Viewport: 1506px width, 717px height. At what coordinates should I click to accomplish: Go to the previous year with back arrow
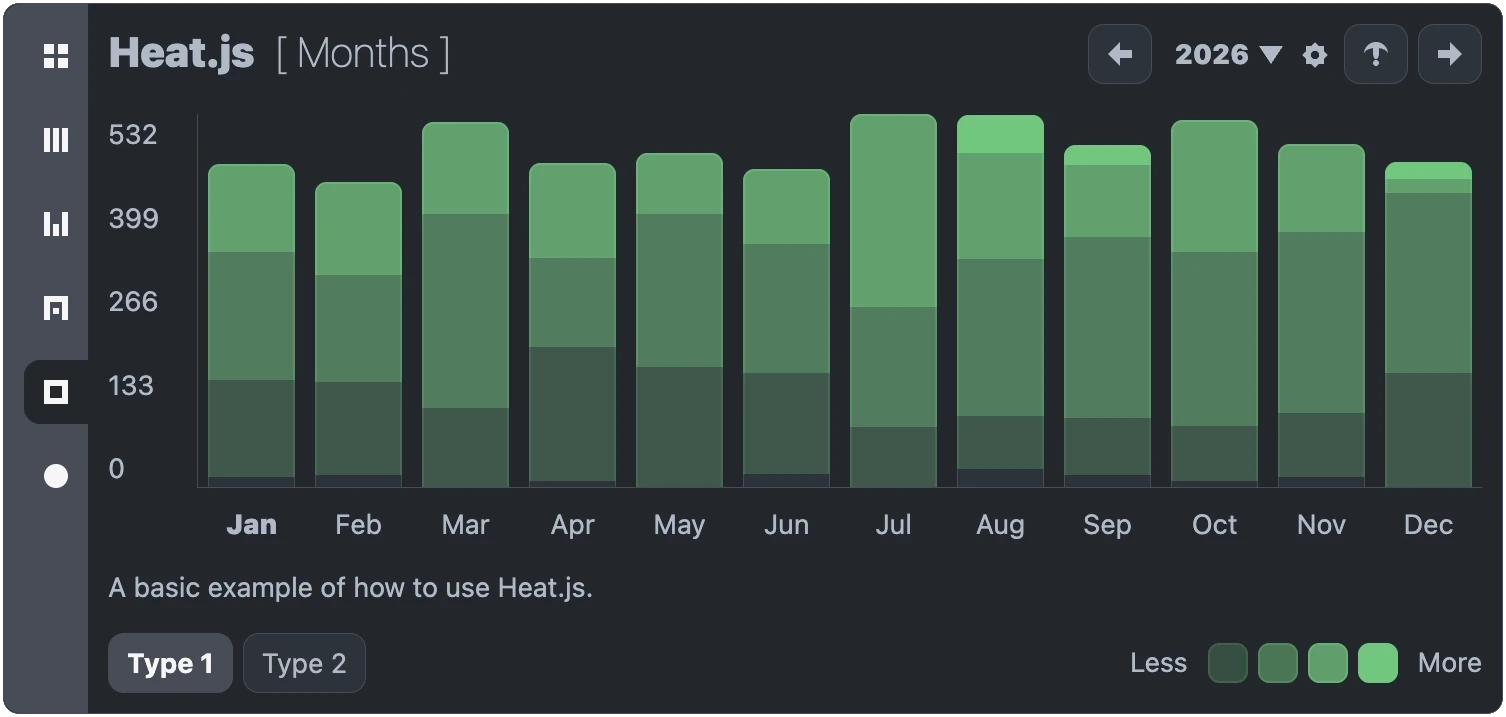coord(1119,54)
